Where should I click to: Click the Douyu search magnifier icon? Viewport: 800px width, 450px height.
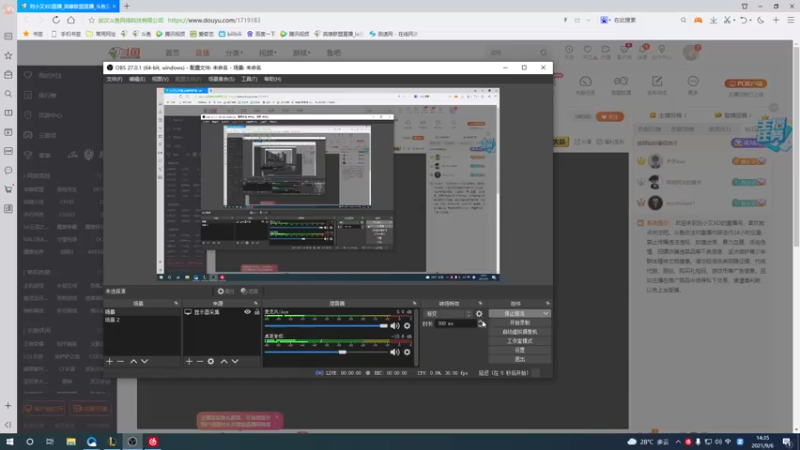tap(543, 53)
